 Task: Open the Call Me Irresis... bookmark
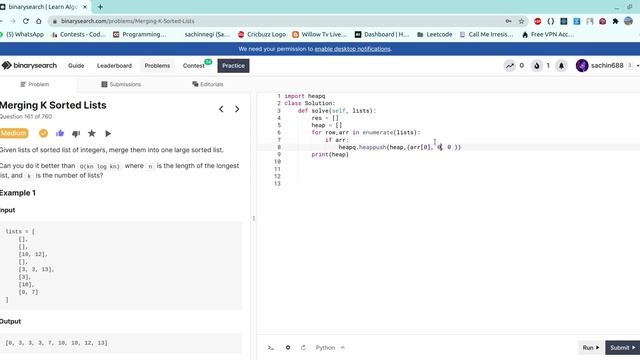click(487, 35)
